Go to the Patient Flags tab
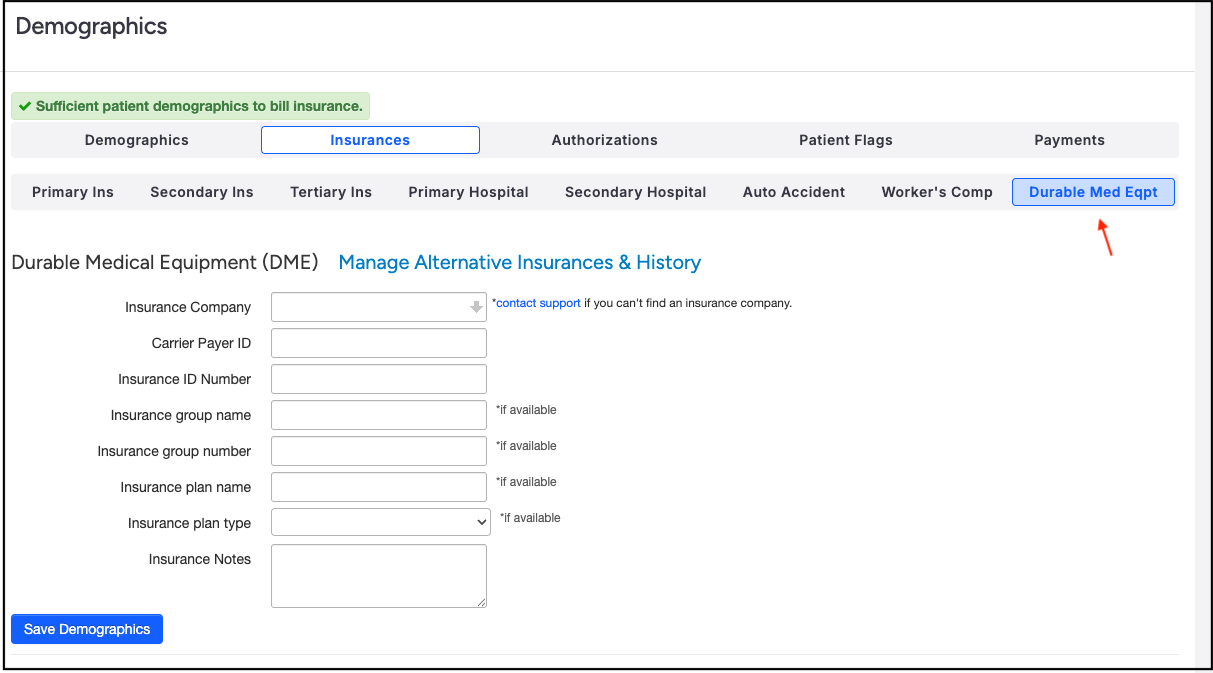Viewport: 1213px width, 673px height. (845, 140)
